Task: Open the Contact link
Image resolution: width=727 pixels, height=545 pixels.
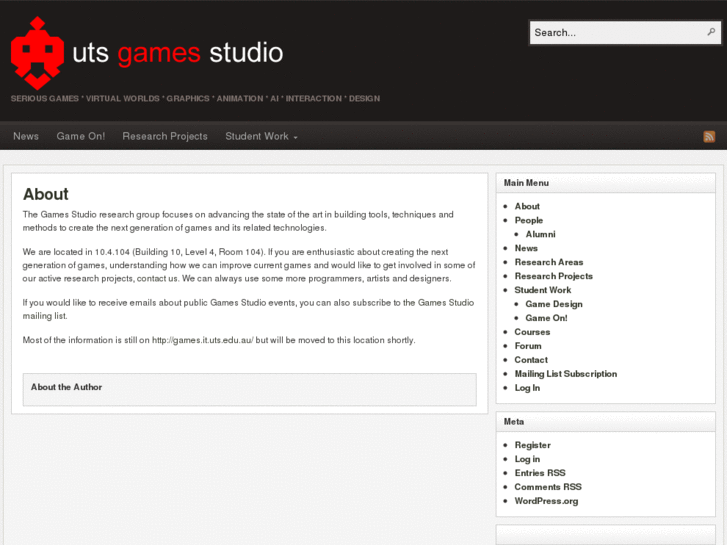Action: point(531,360)
